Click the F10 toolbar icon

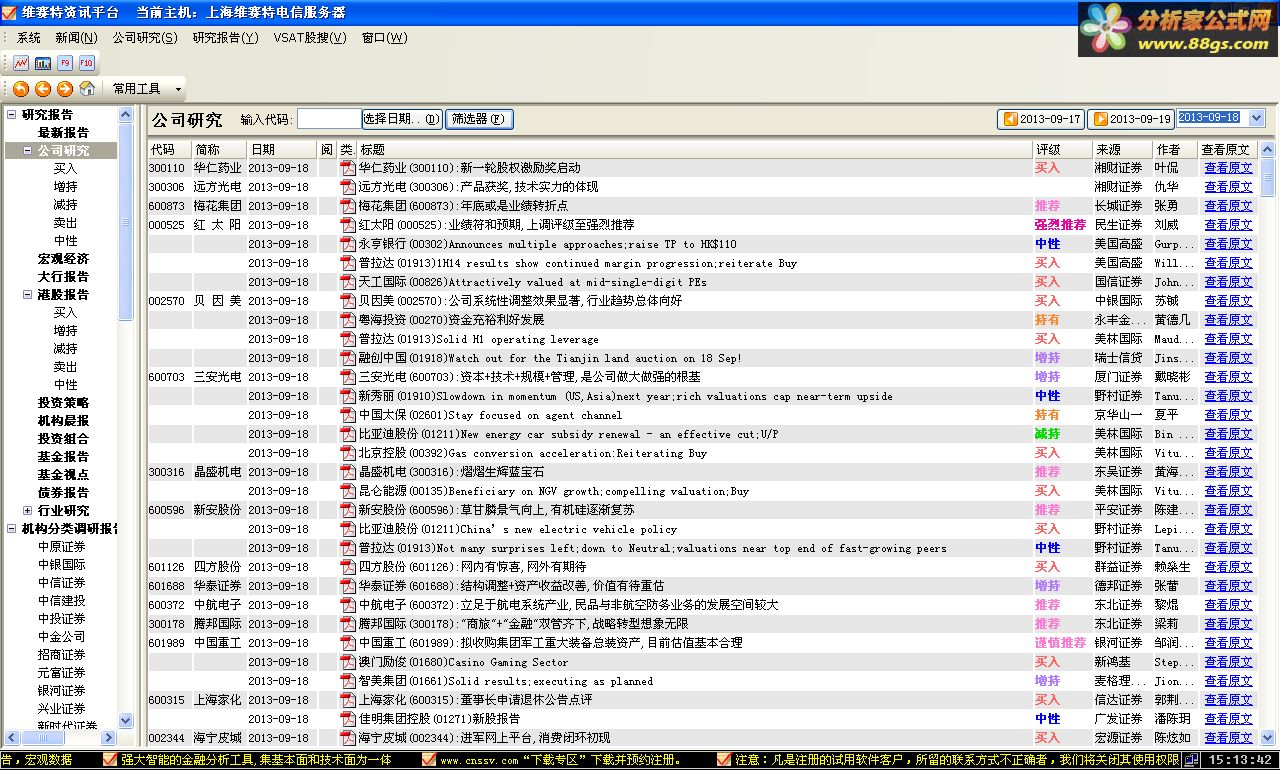[87, 63]
